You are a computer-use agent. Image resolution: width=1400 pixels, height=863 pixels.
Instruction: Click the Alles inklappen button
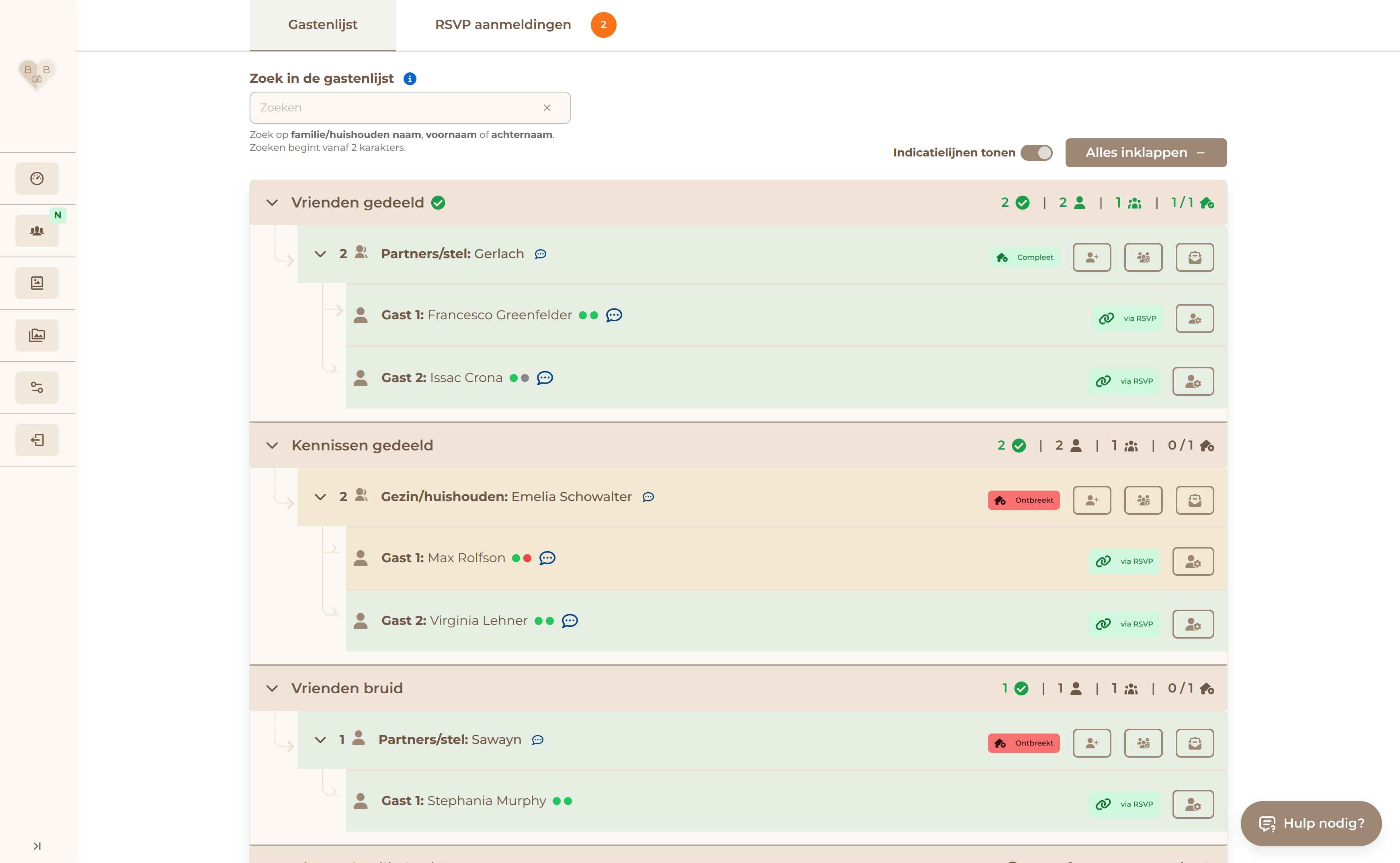click(1146, 153)
